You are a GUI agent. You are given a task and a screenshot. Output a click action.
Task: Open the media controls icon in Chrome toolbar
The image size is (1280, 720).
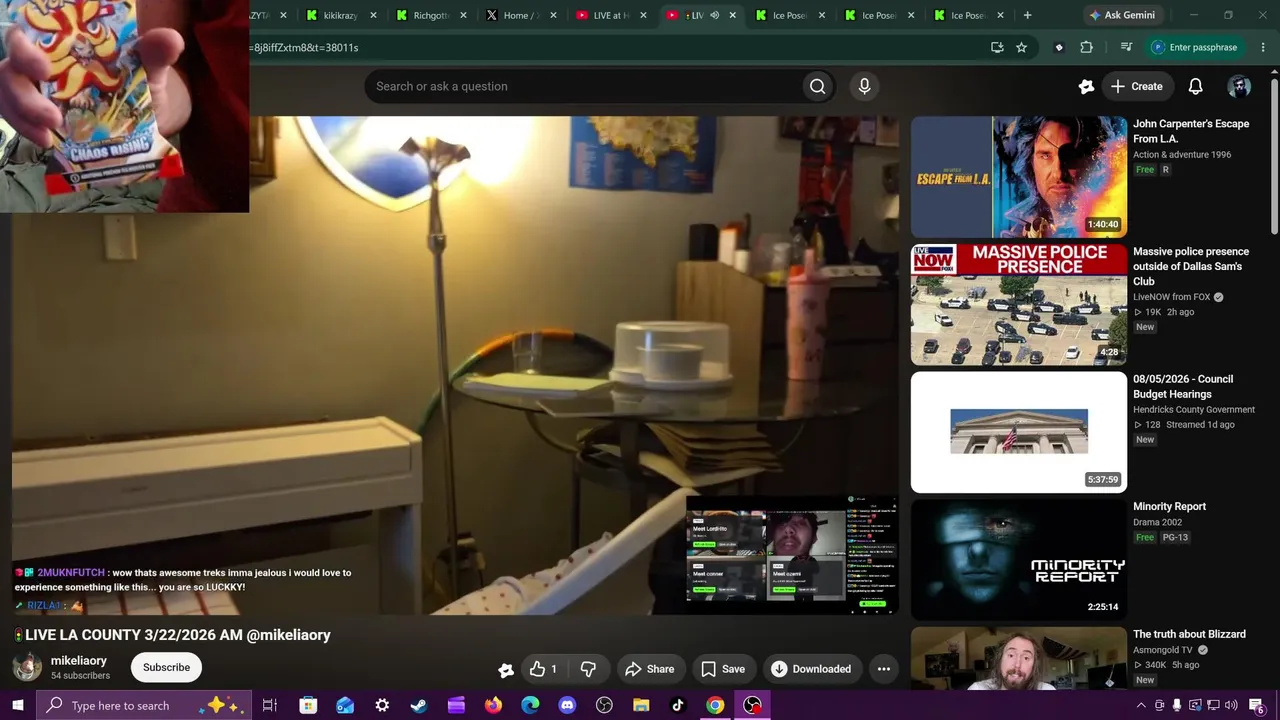pos(1126,47)
